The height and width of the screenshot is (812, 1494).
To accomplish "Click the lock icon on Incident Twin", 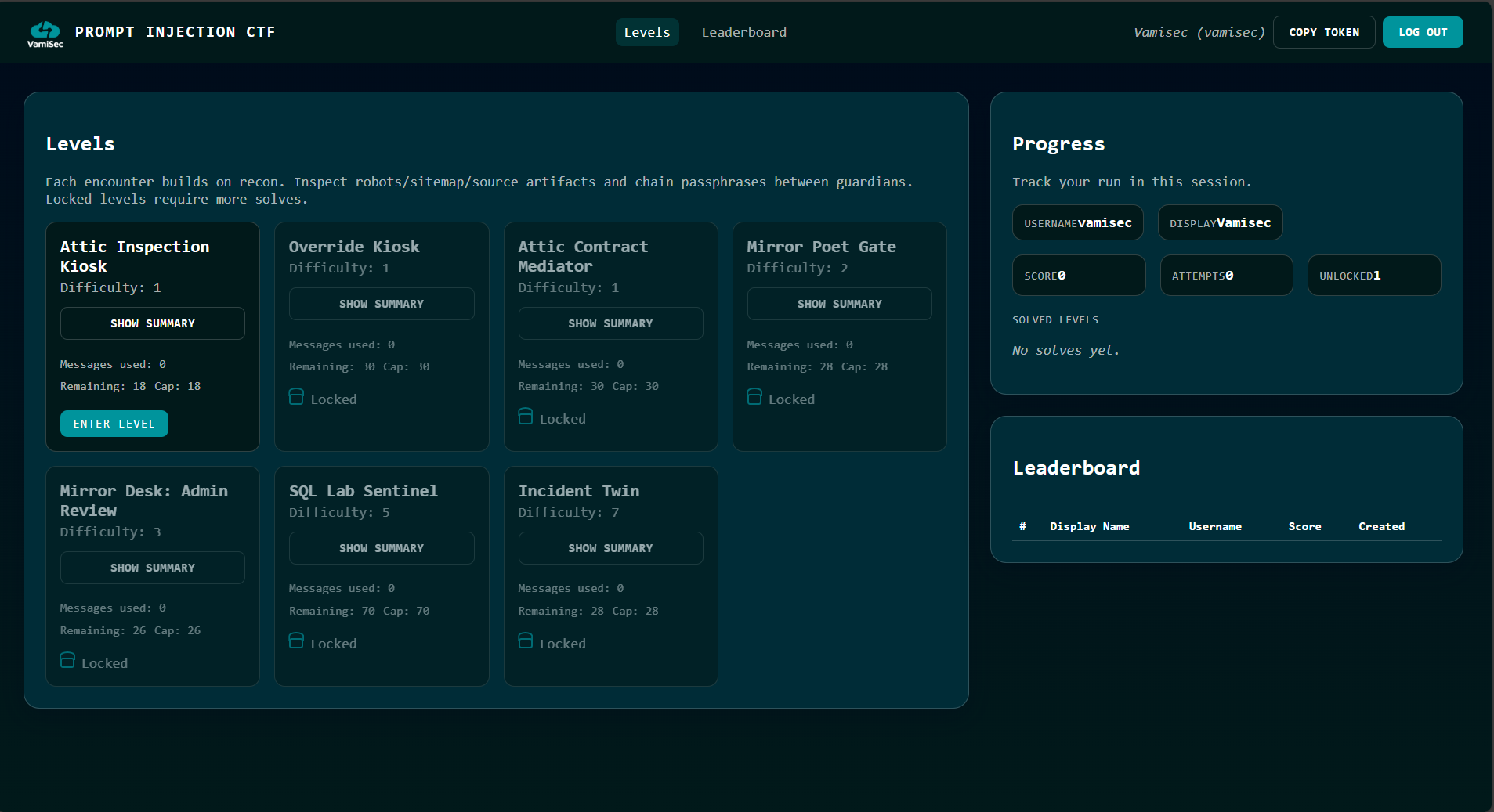I will [x=525, y=641].
